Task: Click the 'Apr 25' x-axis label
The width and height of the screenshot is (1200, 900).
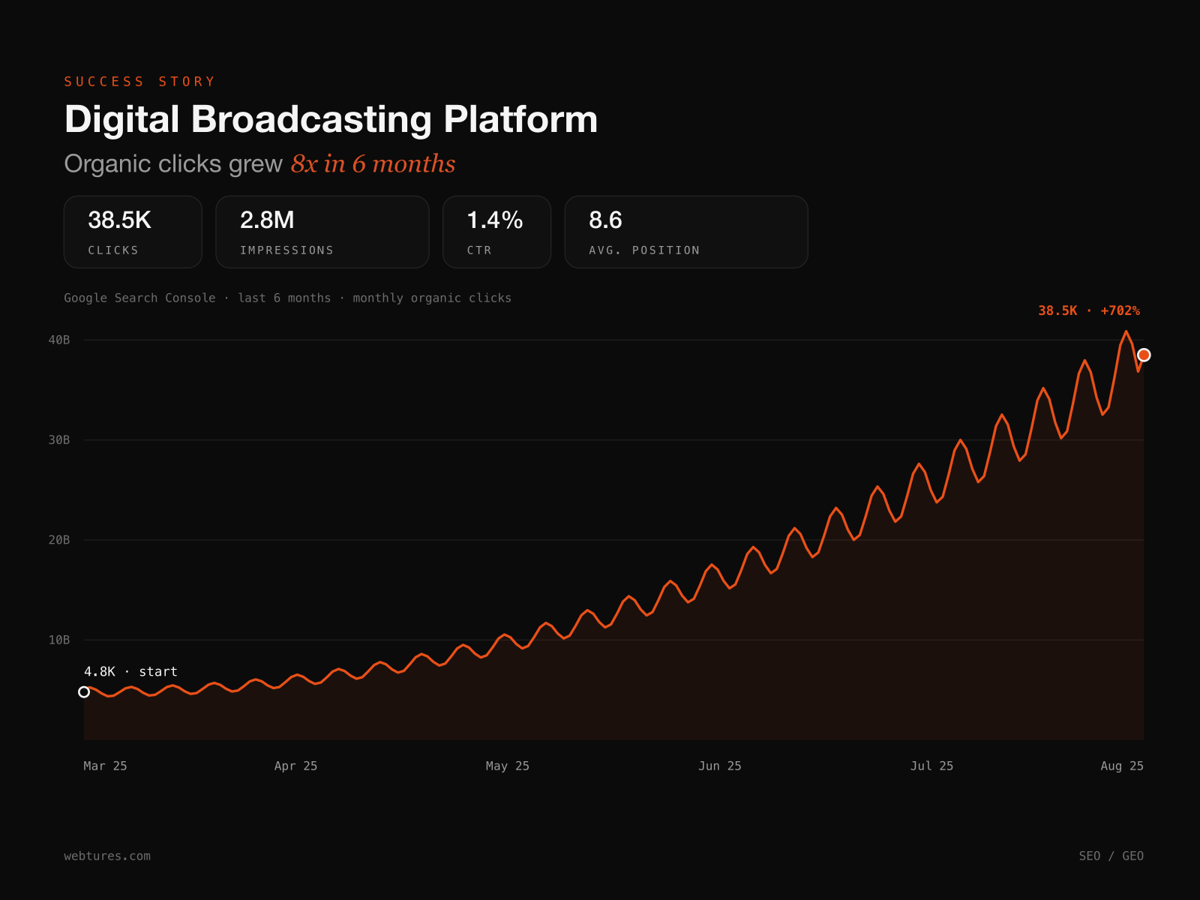Action: point(296,766)
